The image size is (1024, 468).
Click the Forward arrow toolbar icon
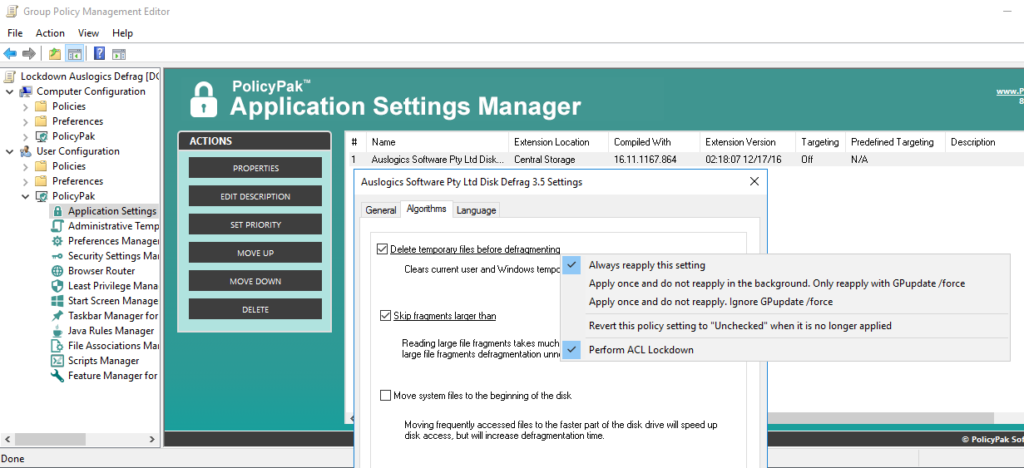click(29, 54)
